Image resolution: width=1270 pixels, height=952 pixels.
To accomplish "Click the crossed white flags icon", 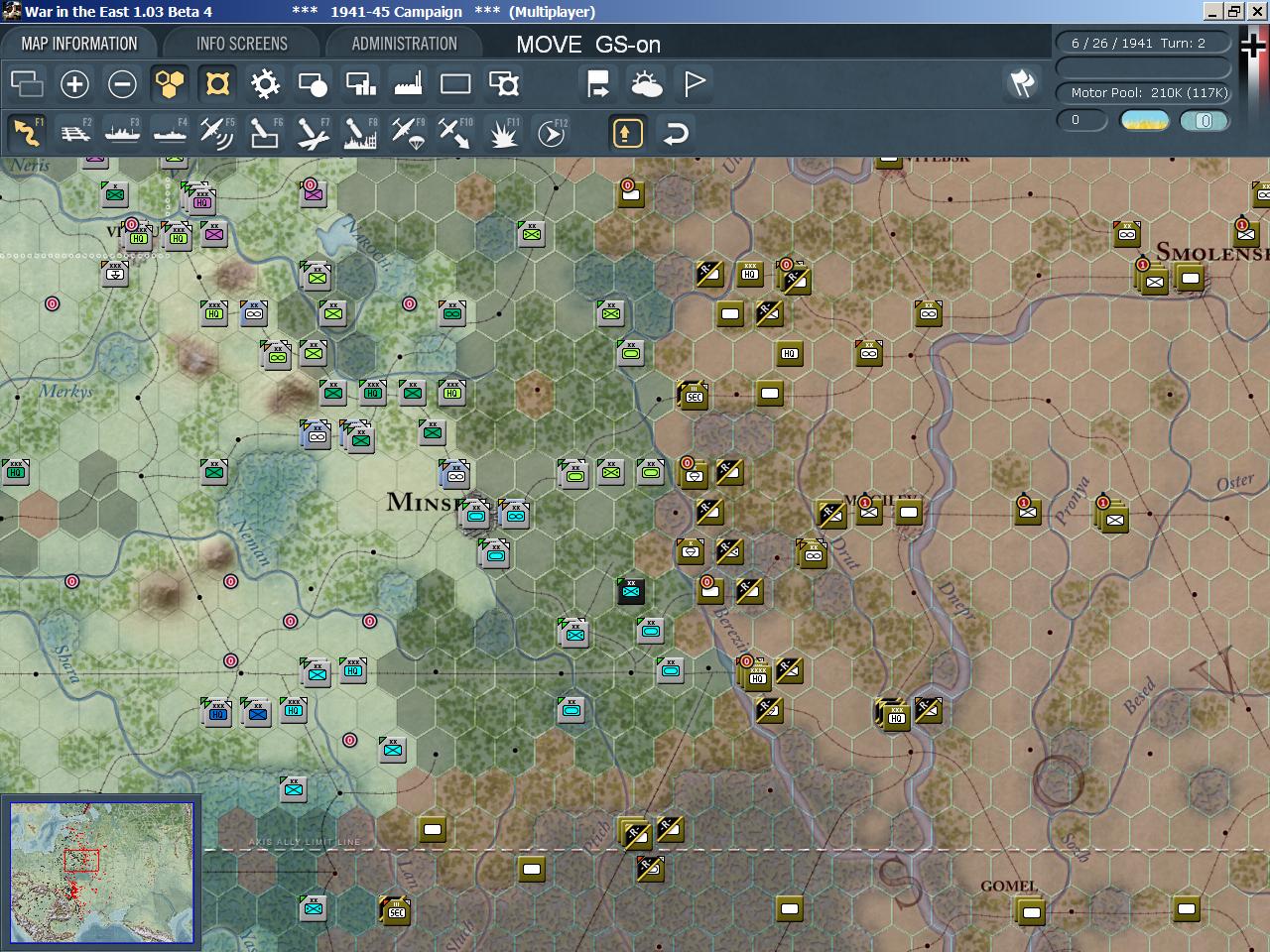I will pyautogui.click(x=1021, y=84).
